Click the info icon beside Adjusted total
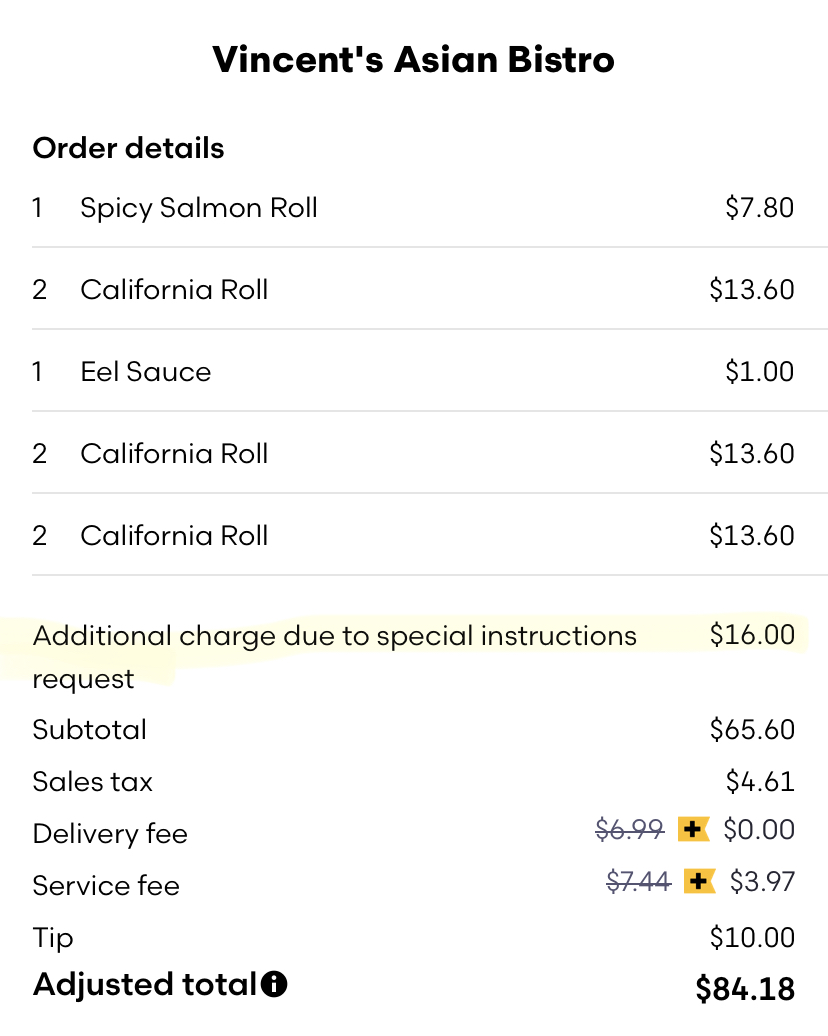This screenshot has height=1036, width=828. point(274,985)
